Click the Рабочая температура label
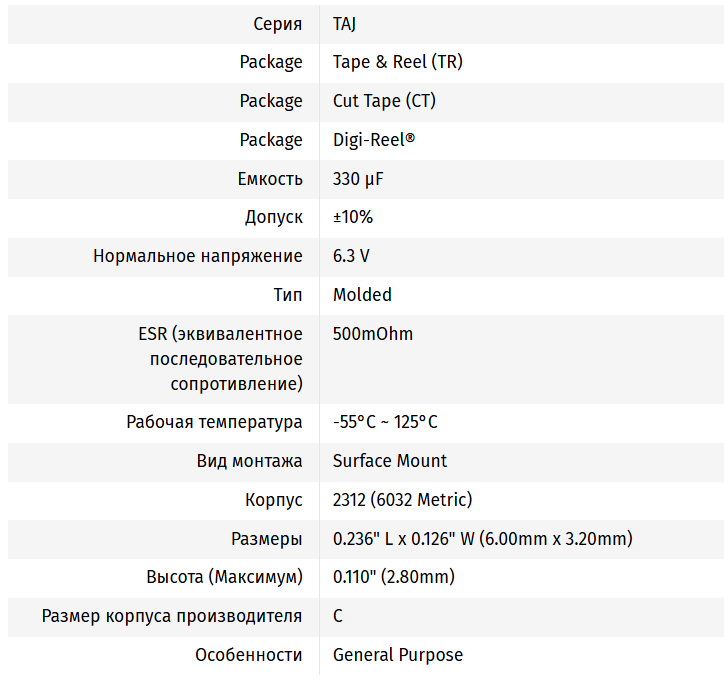Screen dimensions: 724x684 click(x=215, y=422)
